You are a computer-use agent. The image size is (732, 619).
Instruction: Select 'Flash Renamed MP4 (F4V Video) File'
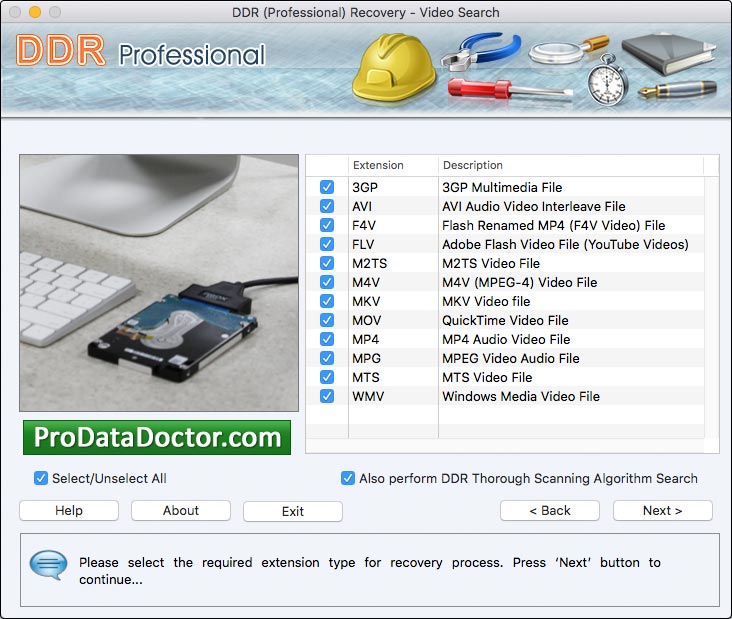(x=554, y=225)
